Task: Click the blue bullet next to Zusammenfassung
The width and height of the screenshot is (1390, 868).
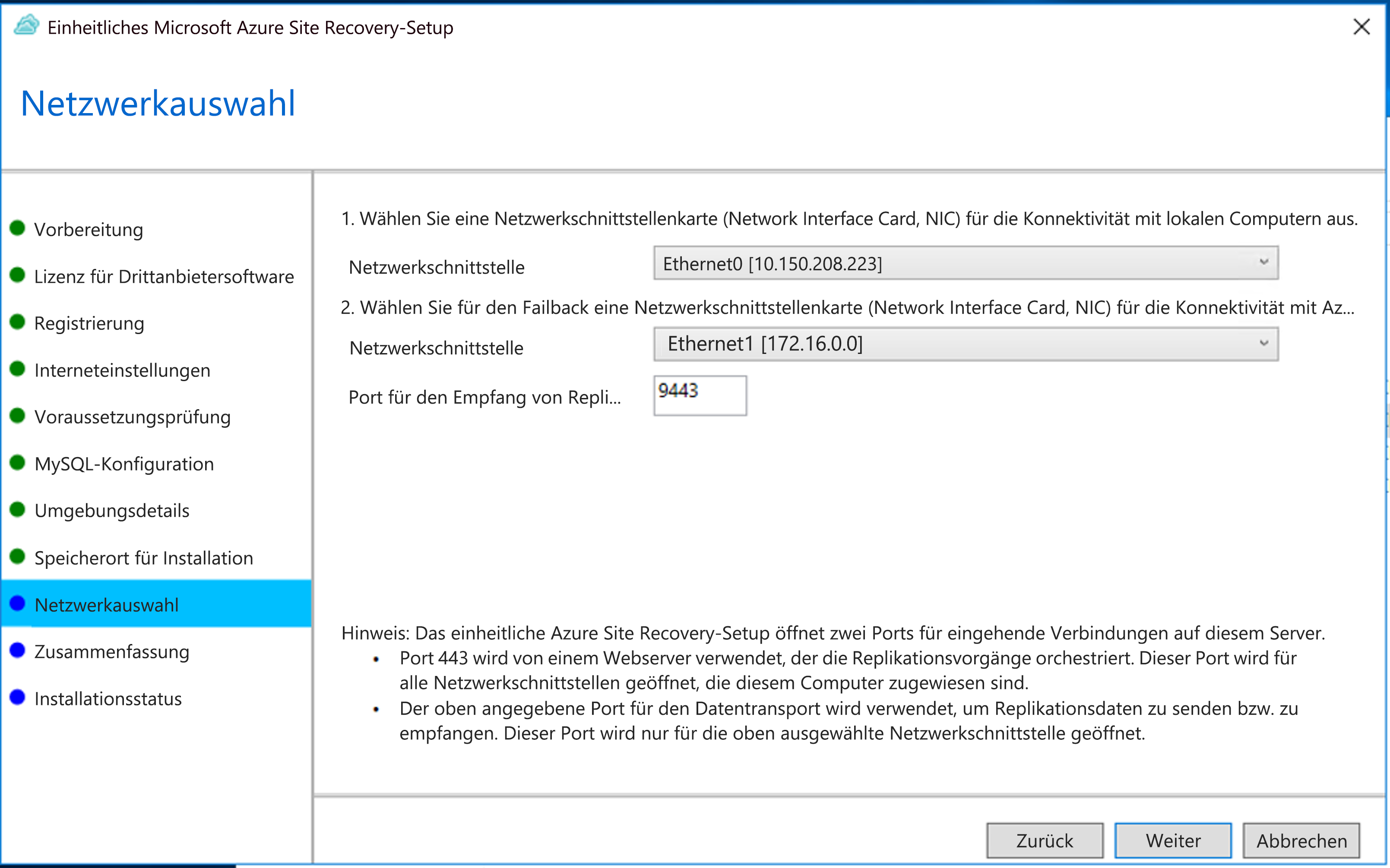Action: point(18,650)
